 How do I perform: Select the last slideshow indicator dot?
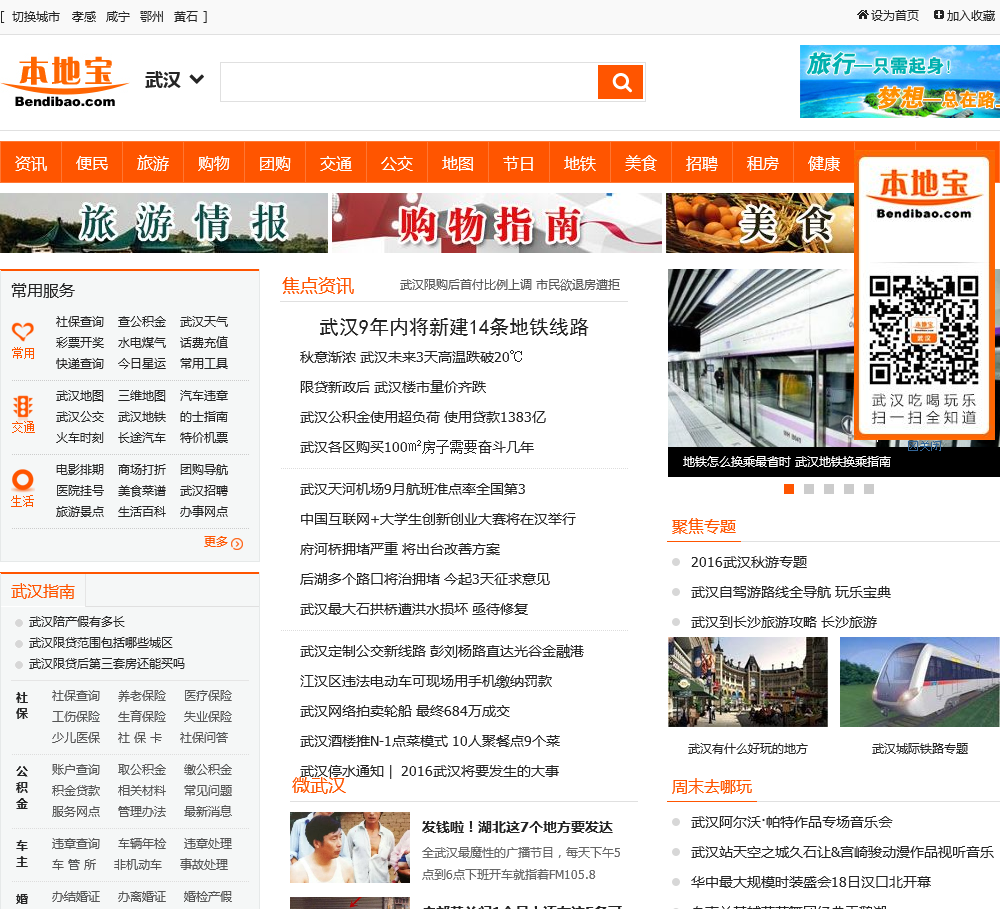869,489
